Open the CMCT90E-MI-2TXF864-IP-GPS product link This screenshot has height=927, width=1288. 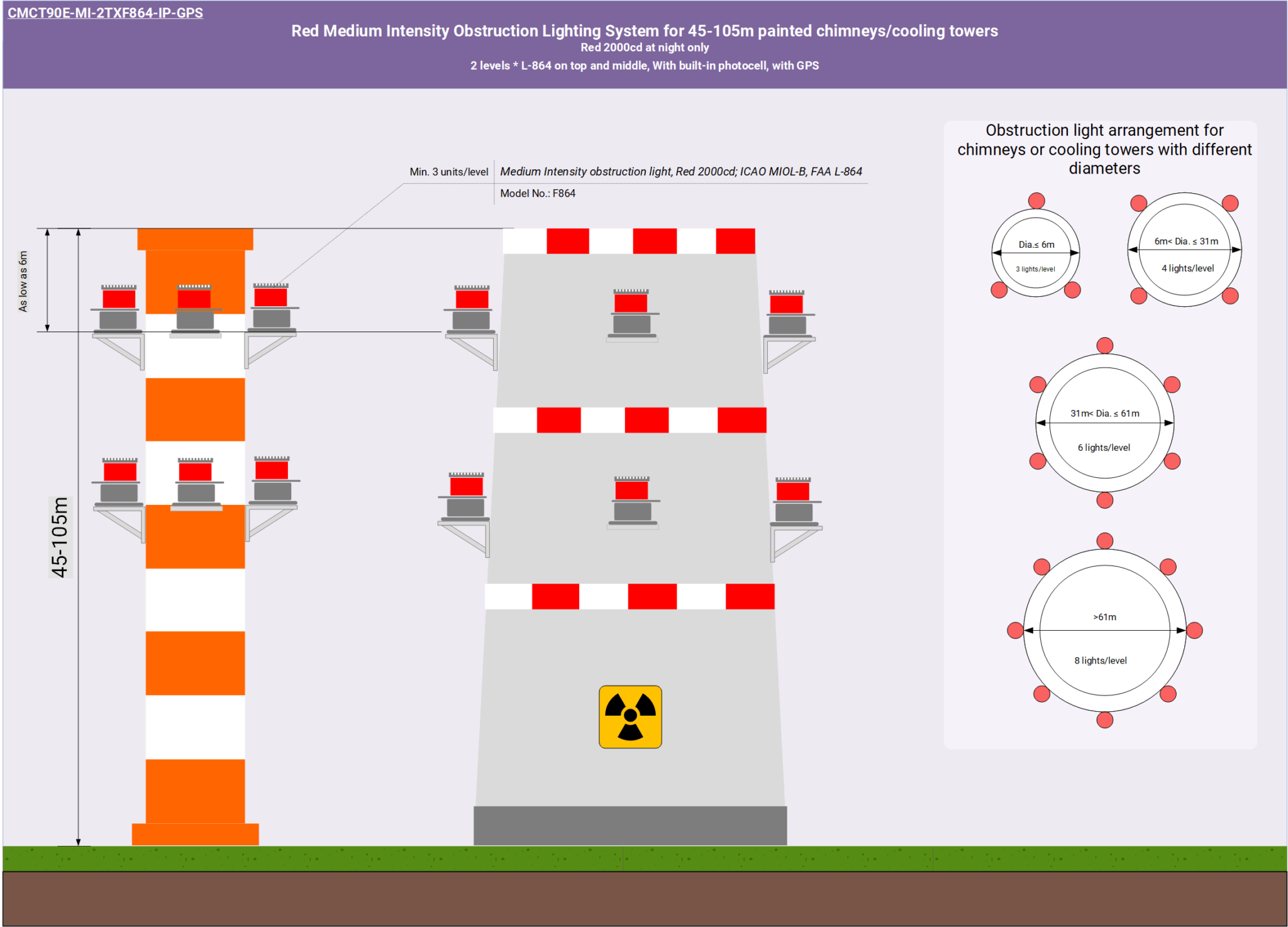coord(105,11)
